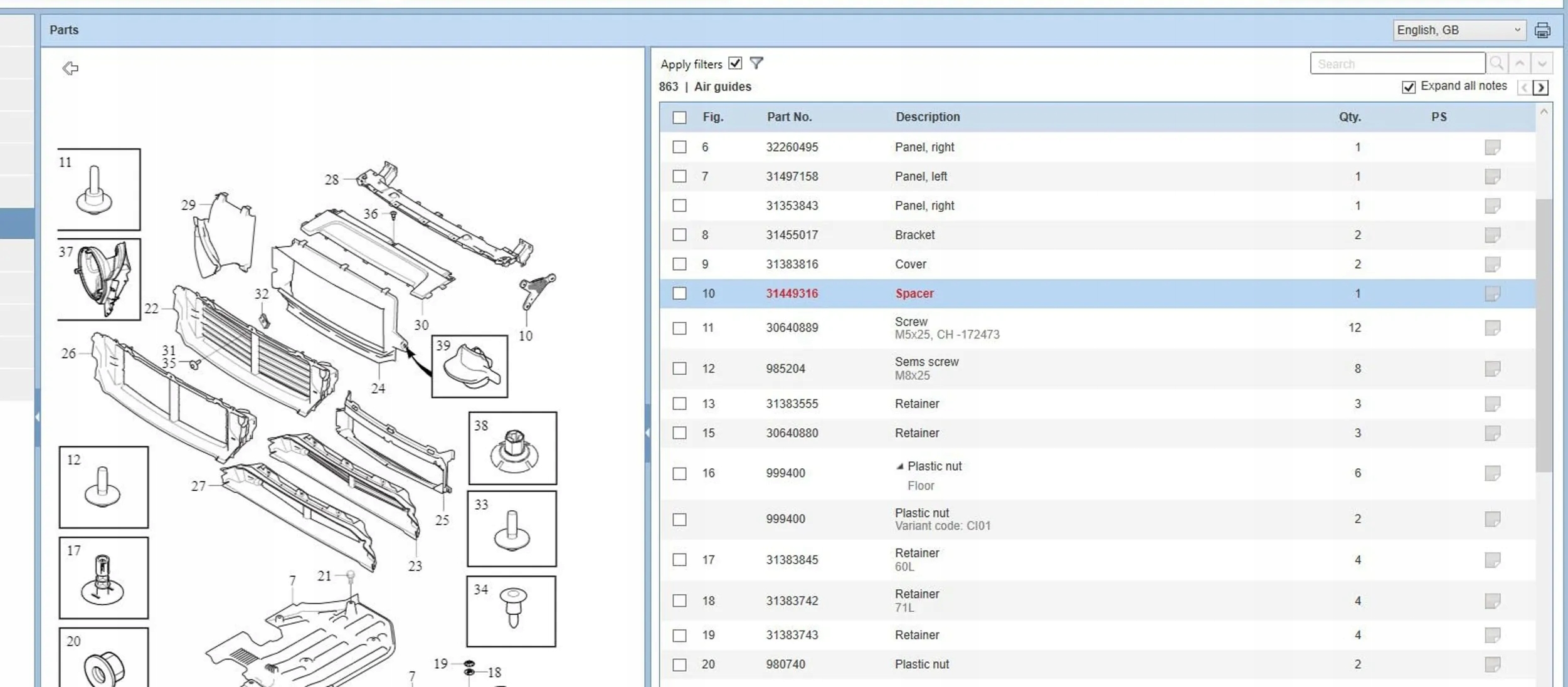This screenshot has width=1568, height=687.
Task: Go to next section arrow button
Action: coord(1541,87)
